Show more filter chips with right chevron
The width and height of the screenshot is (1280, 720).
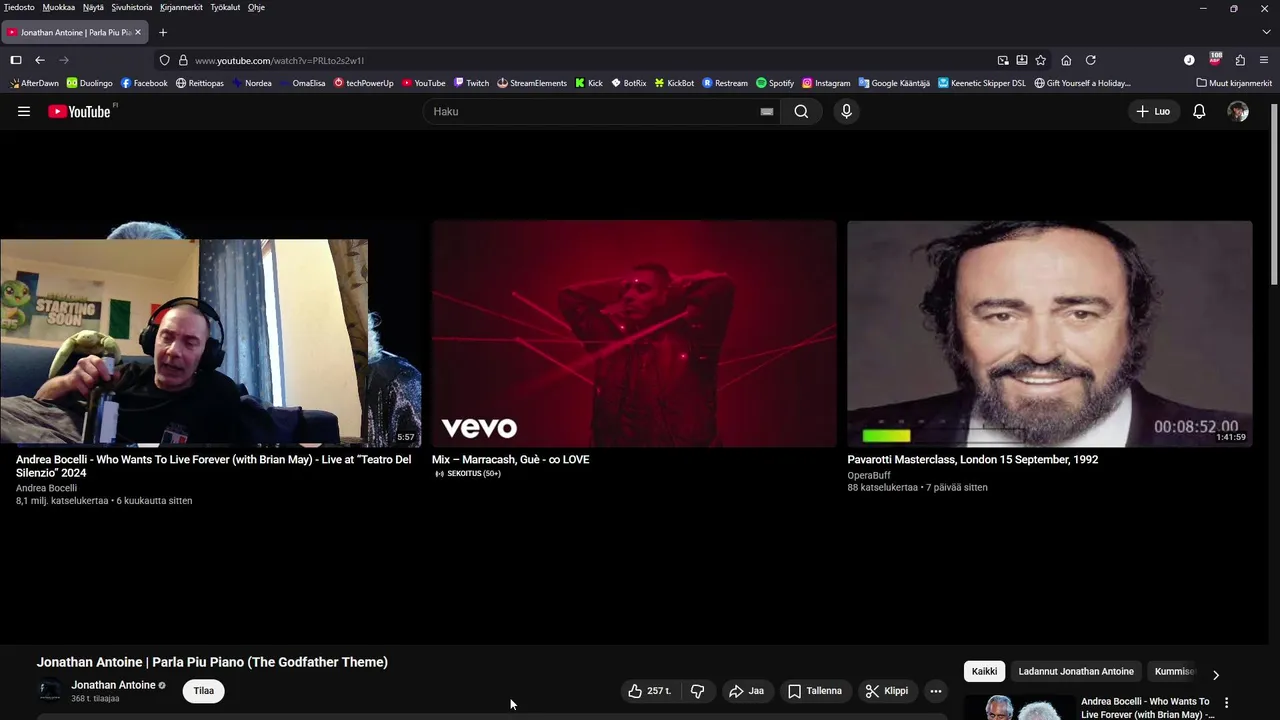click(1215, 675)
